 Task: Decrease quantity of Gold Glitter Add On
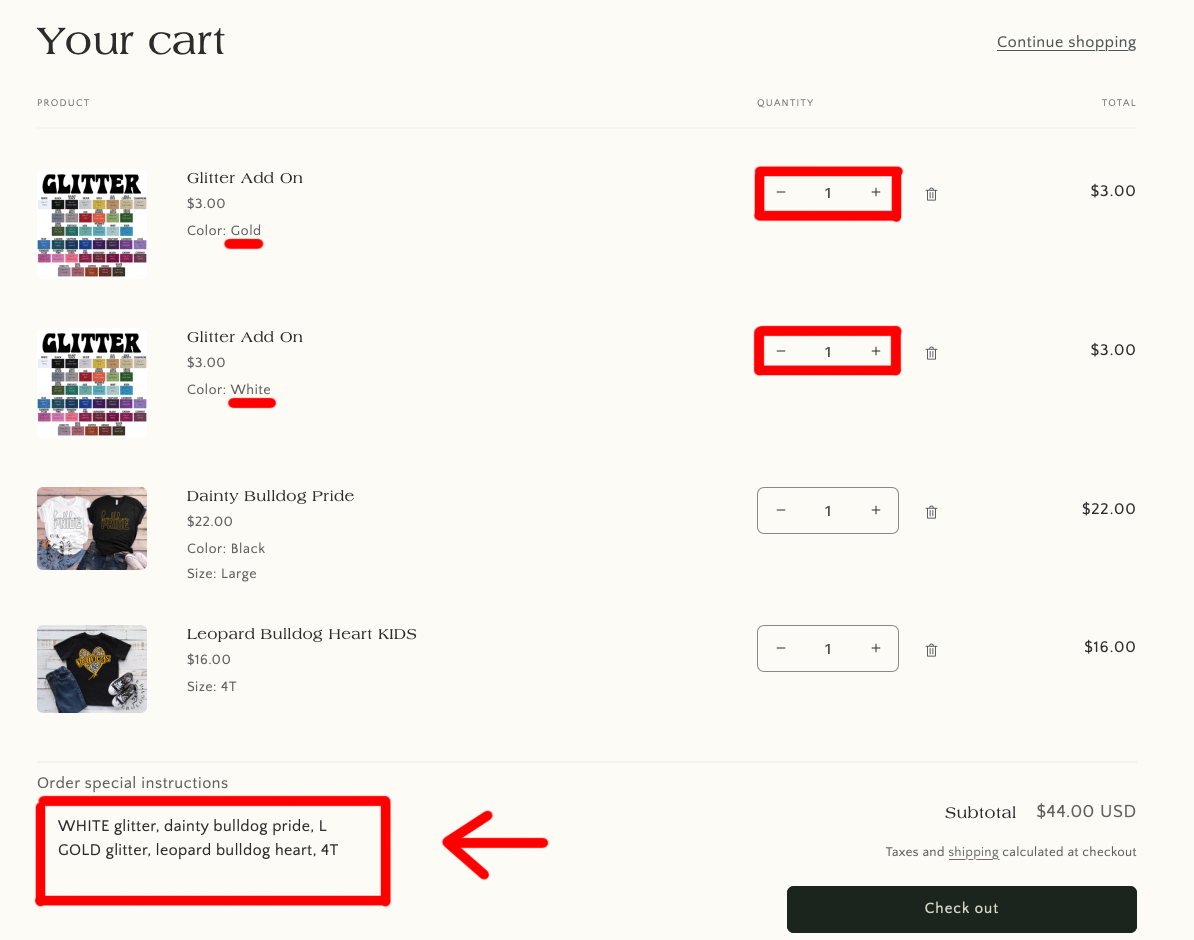click(781, 193)
